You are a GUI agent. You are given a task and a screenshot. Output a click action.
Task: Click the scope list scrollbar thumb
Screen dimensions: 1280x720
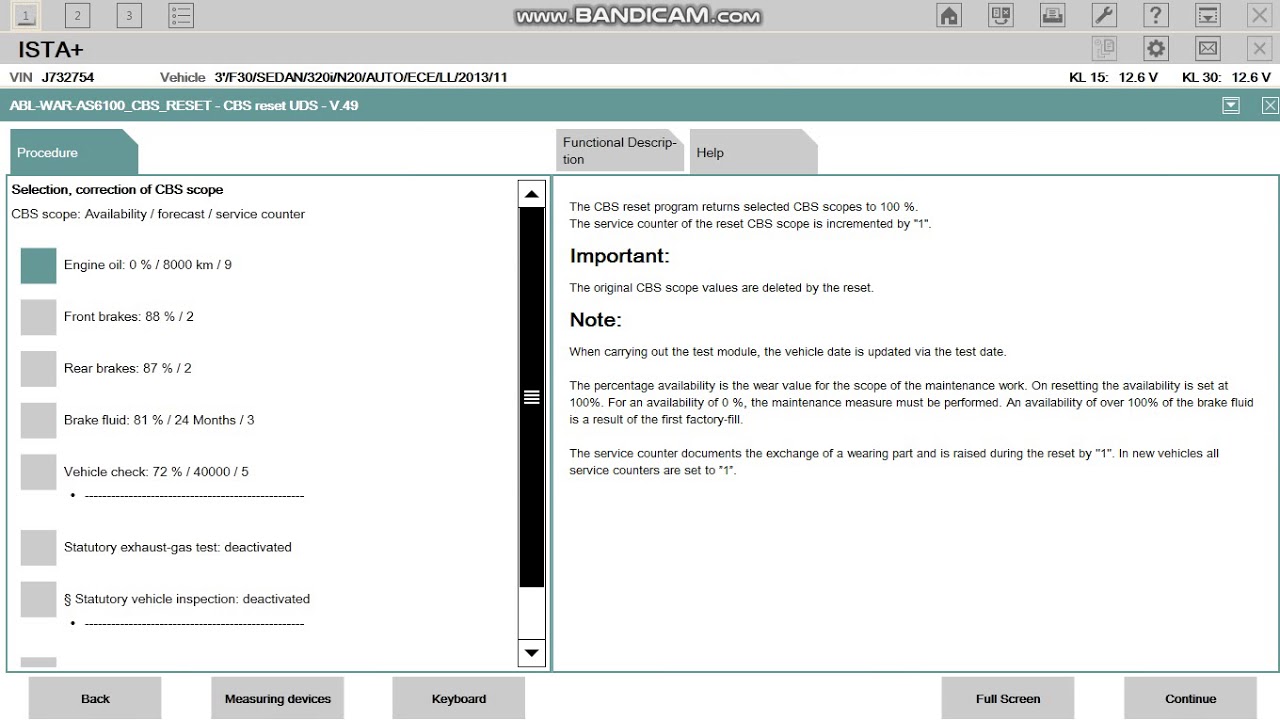click(x=532, y=398)
